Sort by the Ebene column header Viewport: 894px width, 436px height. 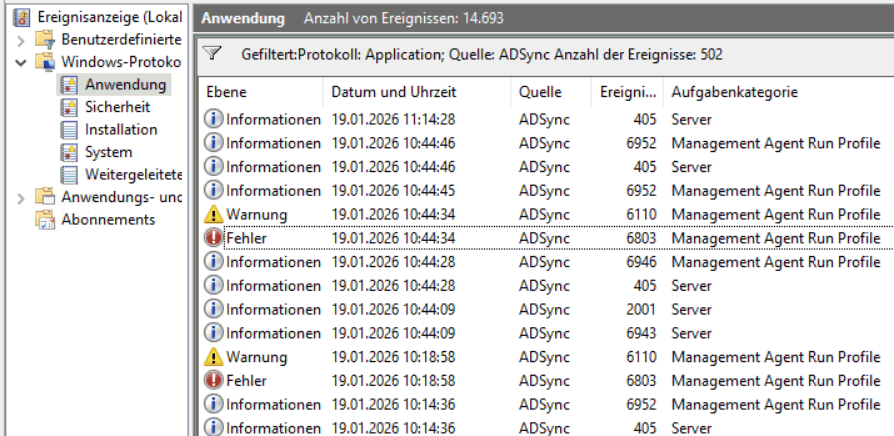(x=226, y=92)
